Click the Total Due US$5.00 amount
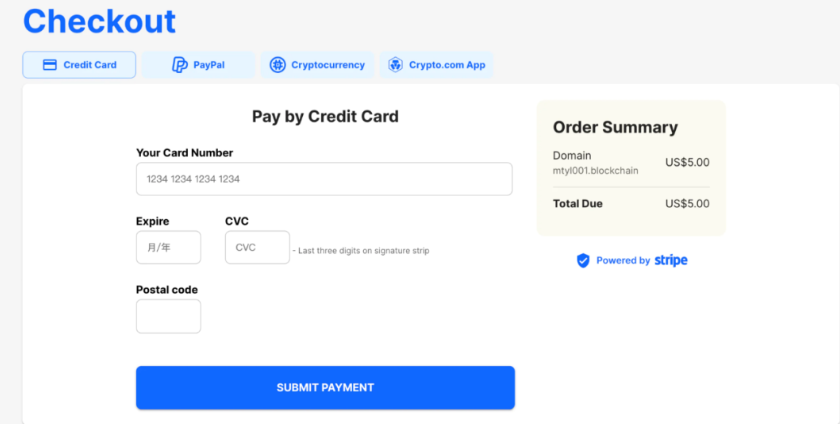 tap(687, 204)
